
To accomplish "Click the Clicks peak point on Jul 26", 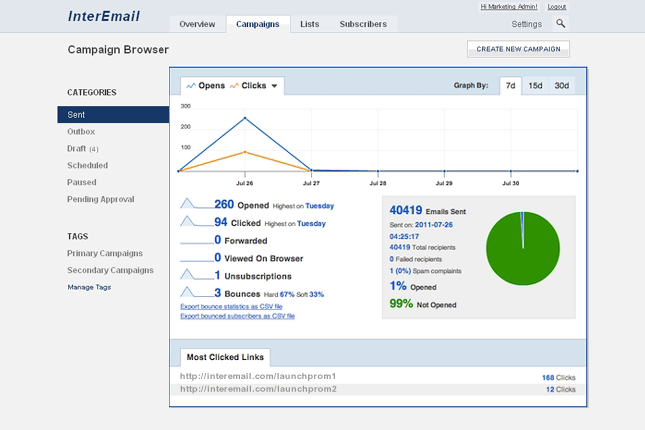I will point(245,152).
